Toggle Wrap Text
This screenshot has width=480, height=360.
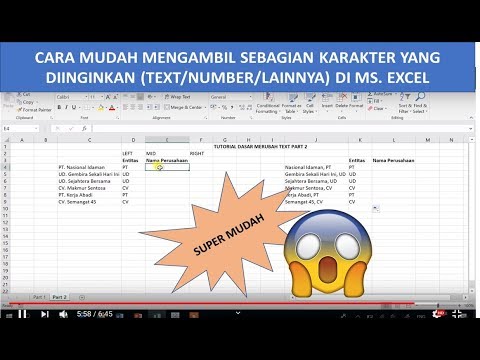pos(177,97)
